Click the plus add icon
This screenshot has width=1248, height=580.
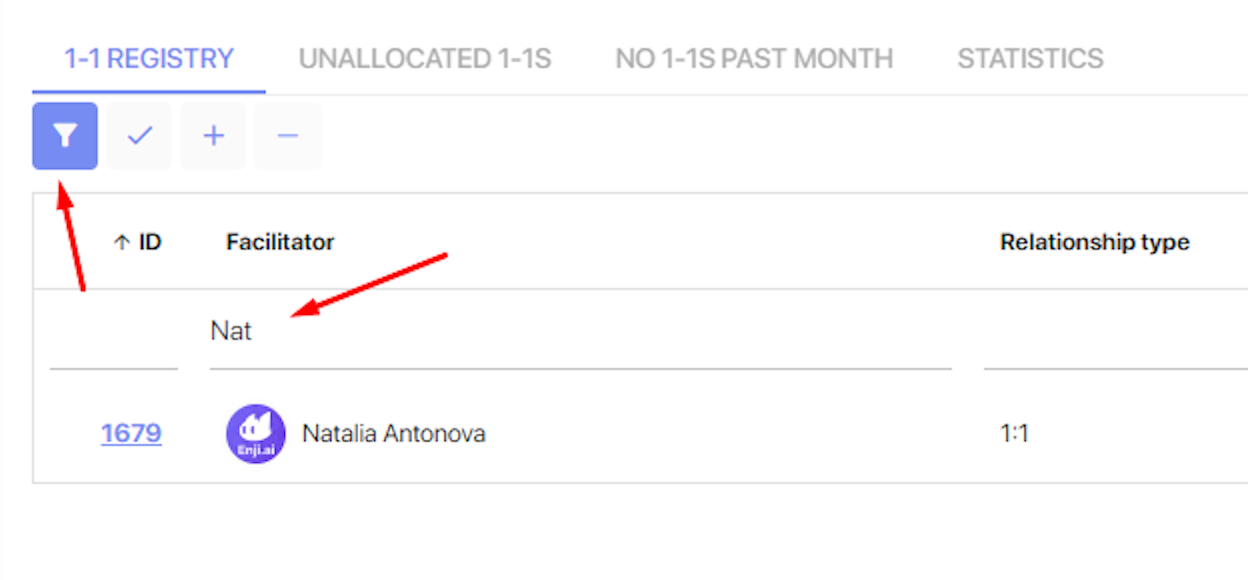[x=213, y=136]
